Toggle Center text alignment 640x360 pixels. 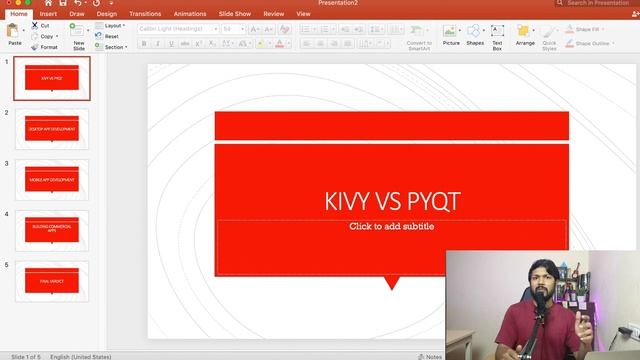[x=320, y=43]
